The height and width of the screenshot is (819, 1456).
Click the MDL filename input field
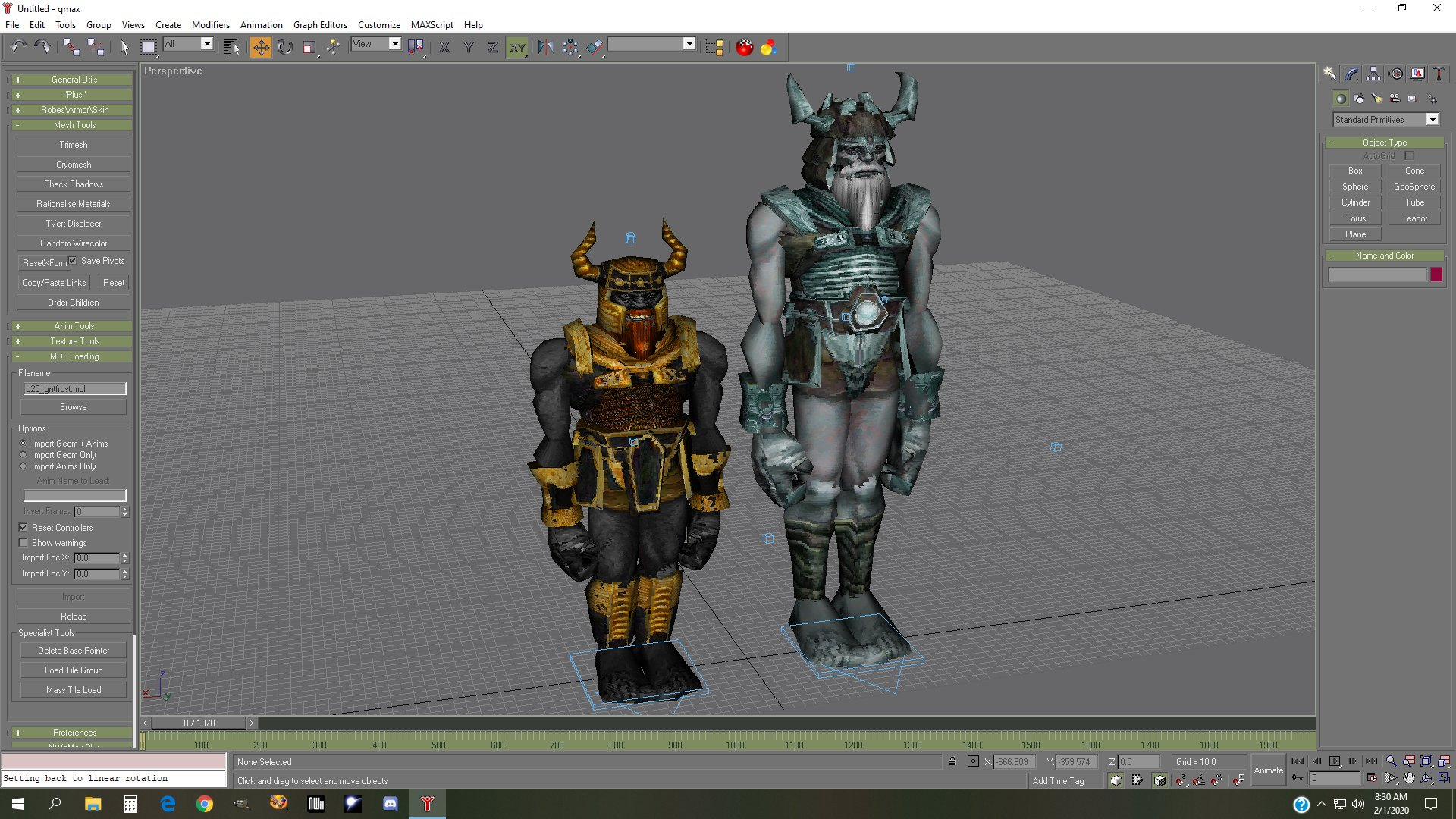(x=74, y=389)
